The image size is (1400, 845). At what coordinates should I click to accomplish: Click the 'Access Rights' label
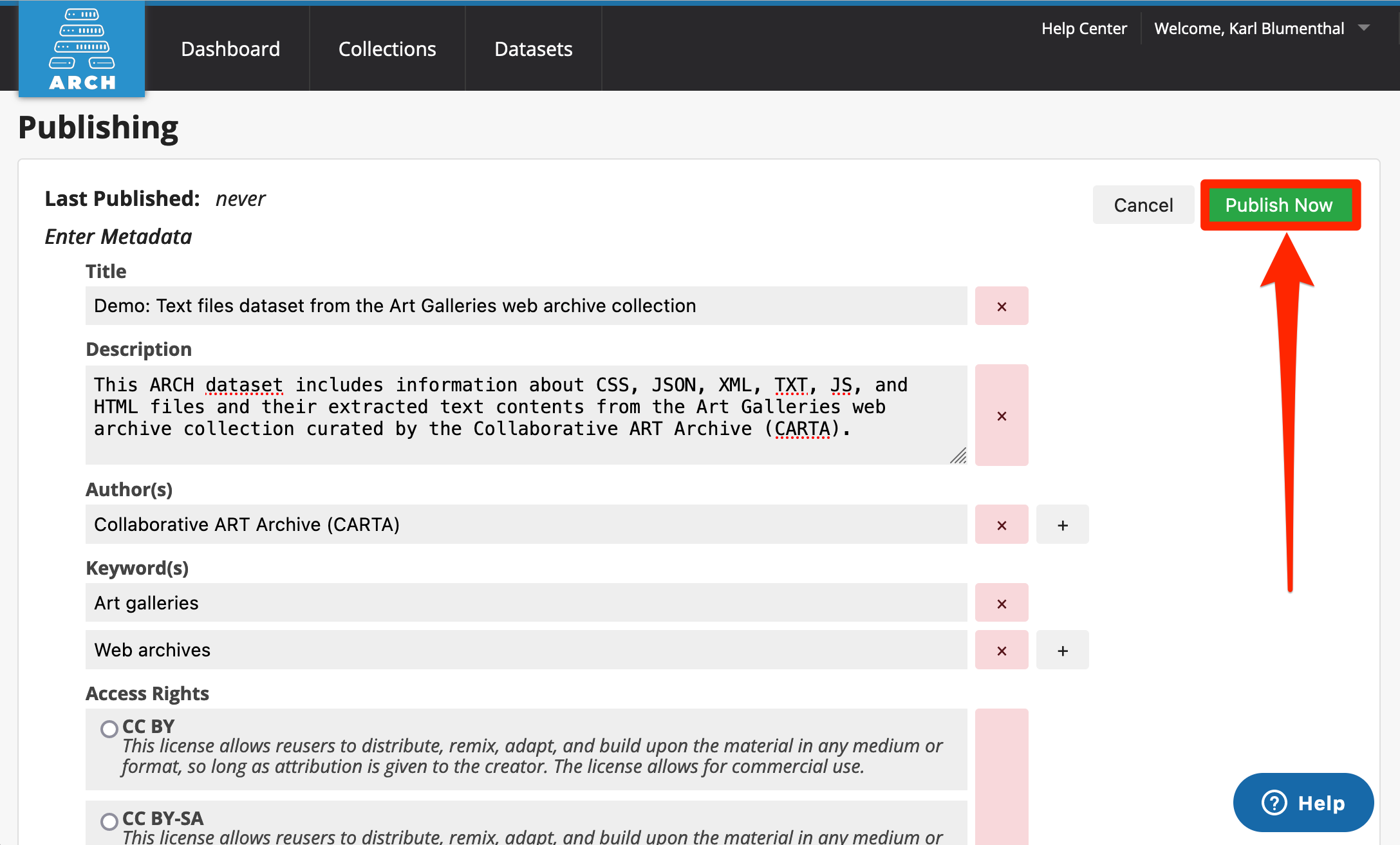click(x=147, y=693)
